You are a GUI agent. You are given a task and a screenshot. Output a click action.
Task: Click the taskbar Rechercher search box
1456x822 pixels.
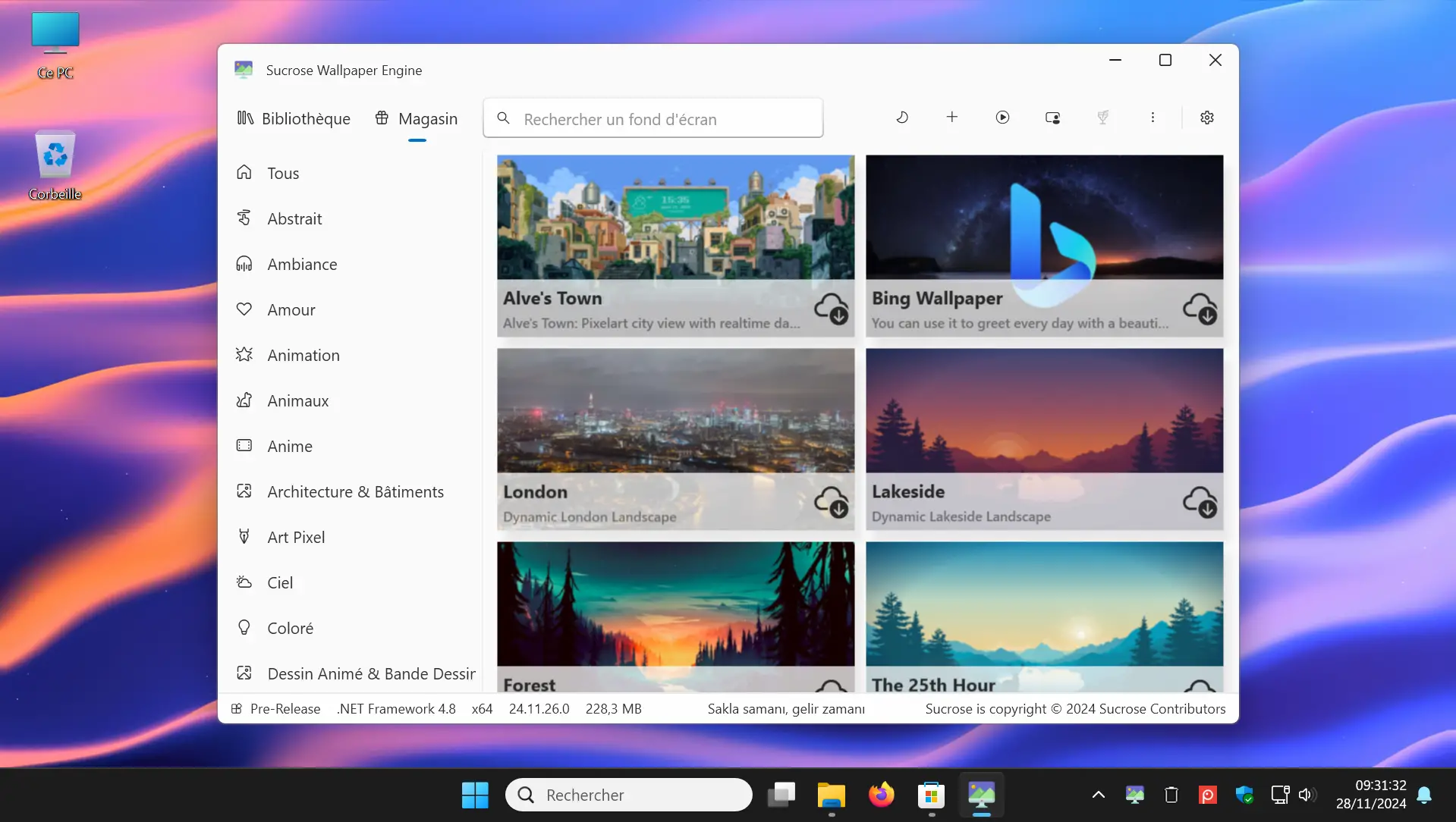pyautogui.click(x=628, y=795)
